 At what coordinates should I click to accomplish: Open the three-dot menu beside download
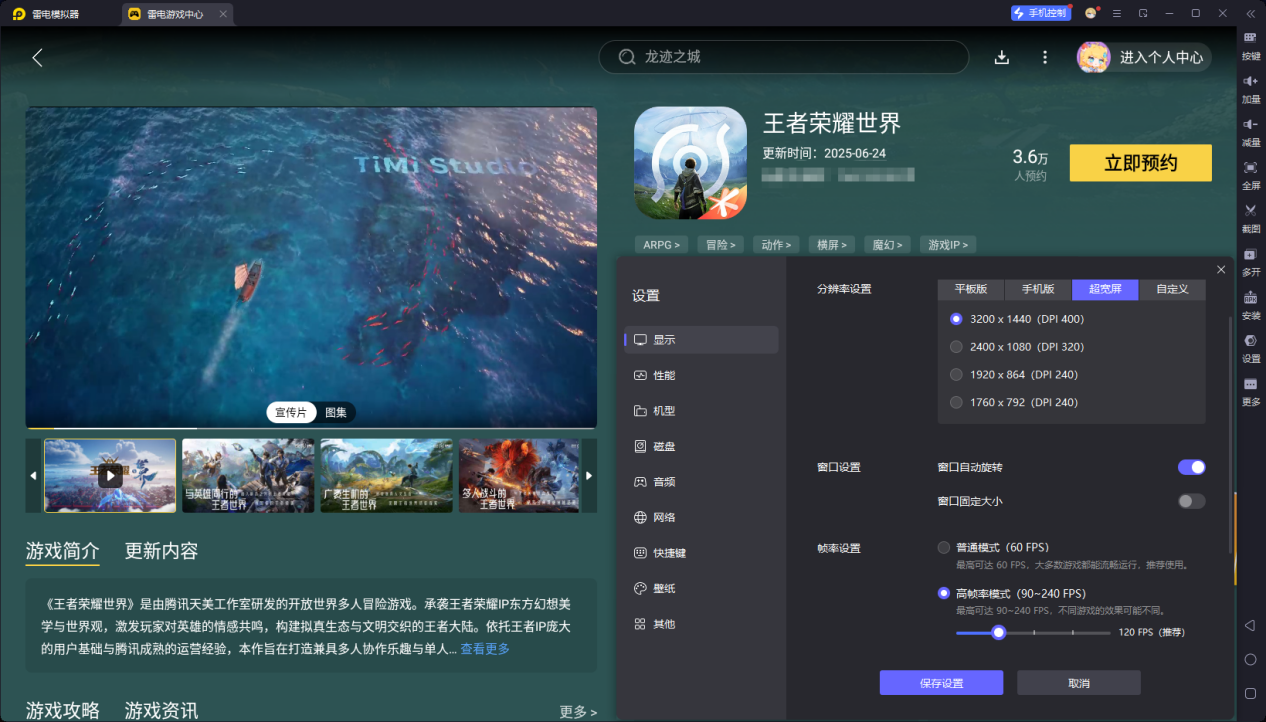click(x=1045, y=57)
